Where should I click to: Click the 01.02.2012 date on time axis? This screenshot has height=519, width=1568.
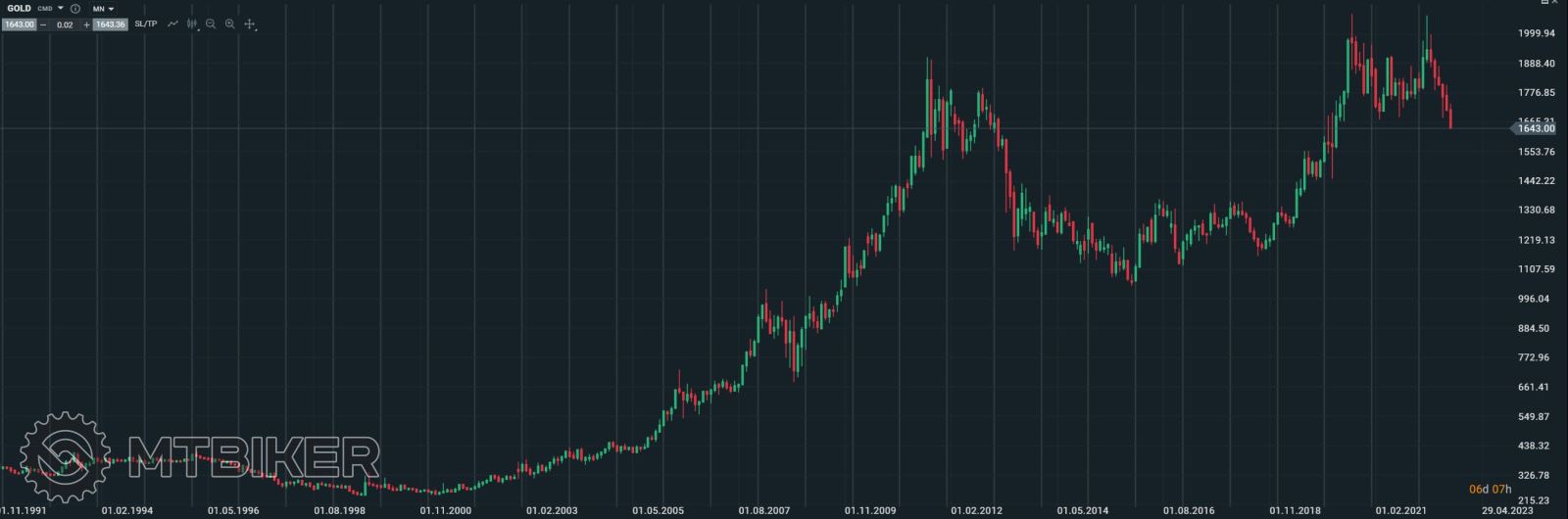click(976, 510)
